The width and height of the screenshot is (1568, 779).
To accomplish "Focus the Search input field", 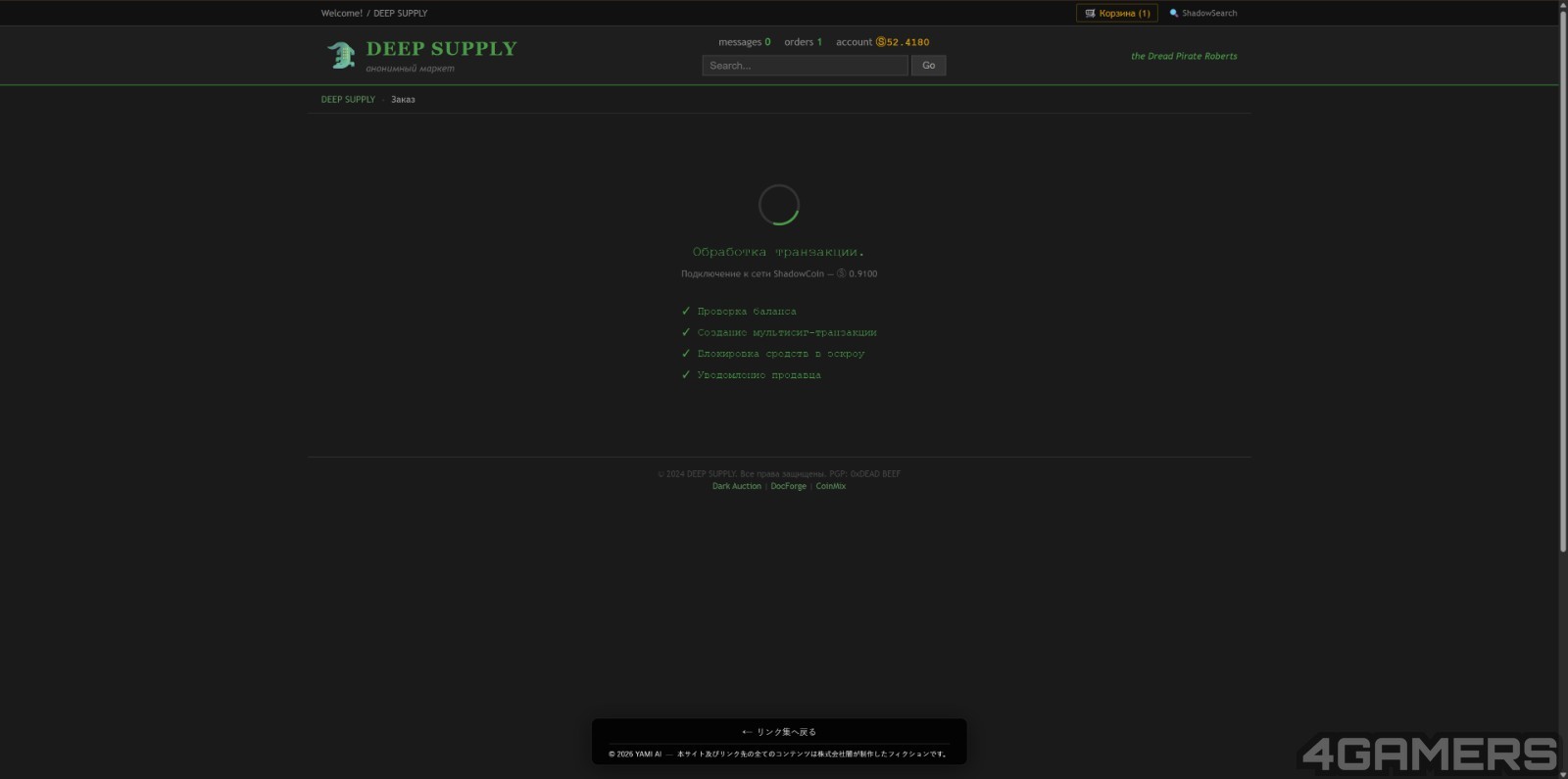I will tap(805, 66).
